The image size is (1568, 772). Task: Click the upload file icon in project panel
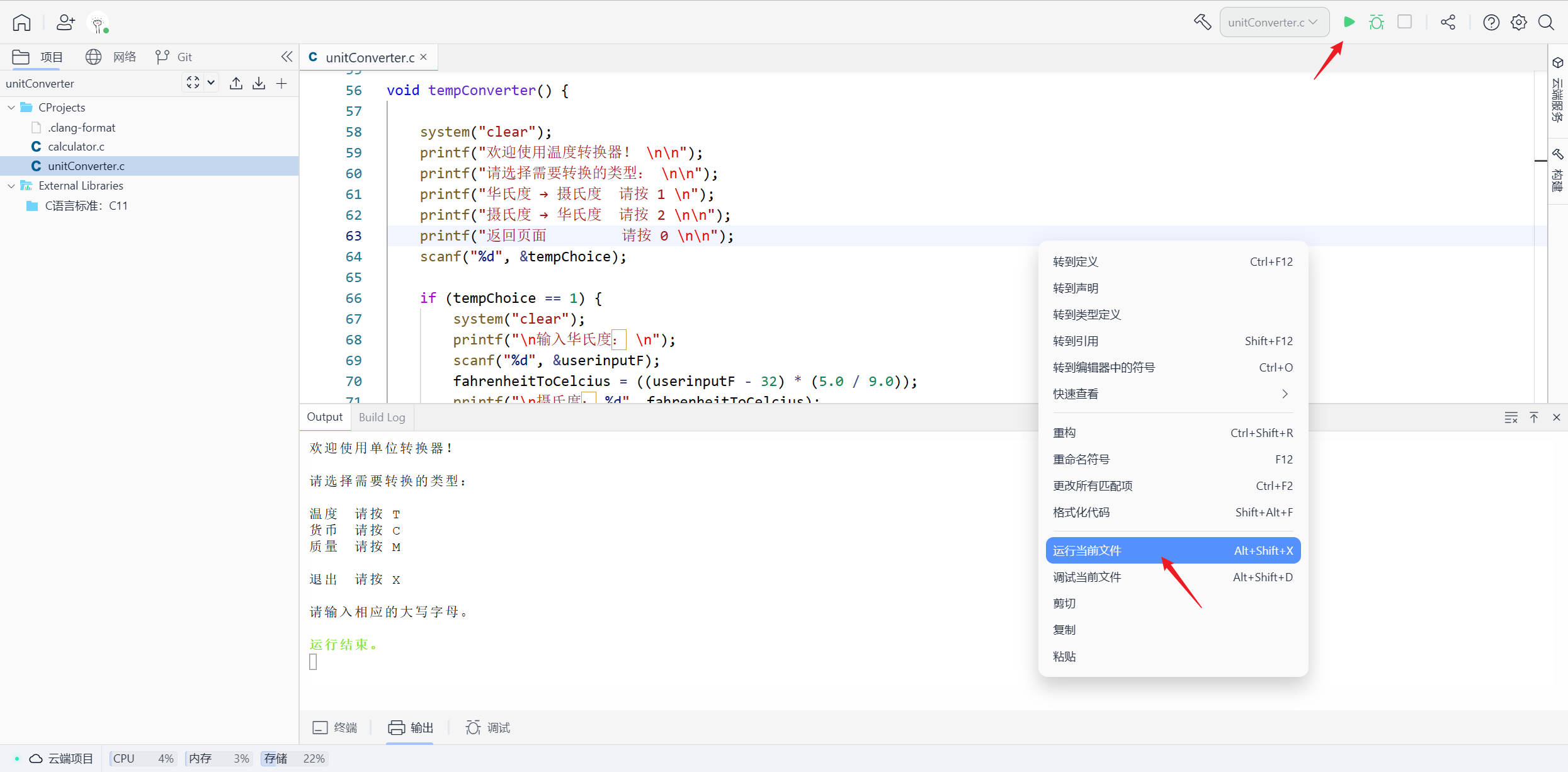tap(236, 83)
